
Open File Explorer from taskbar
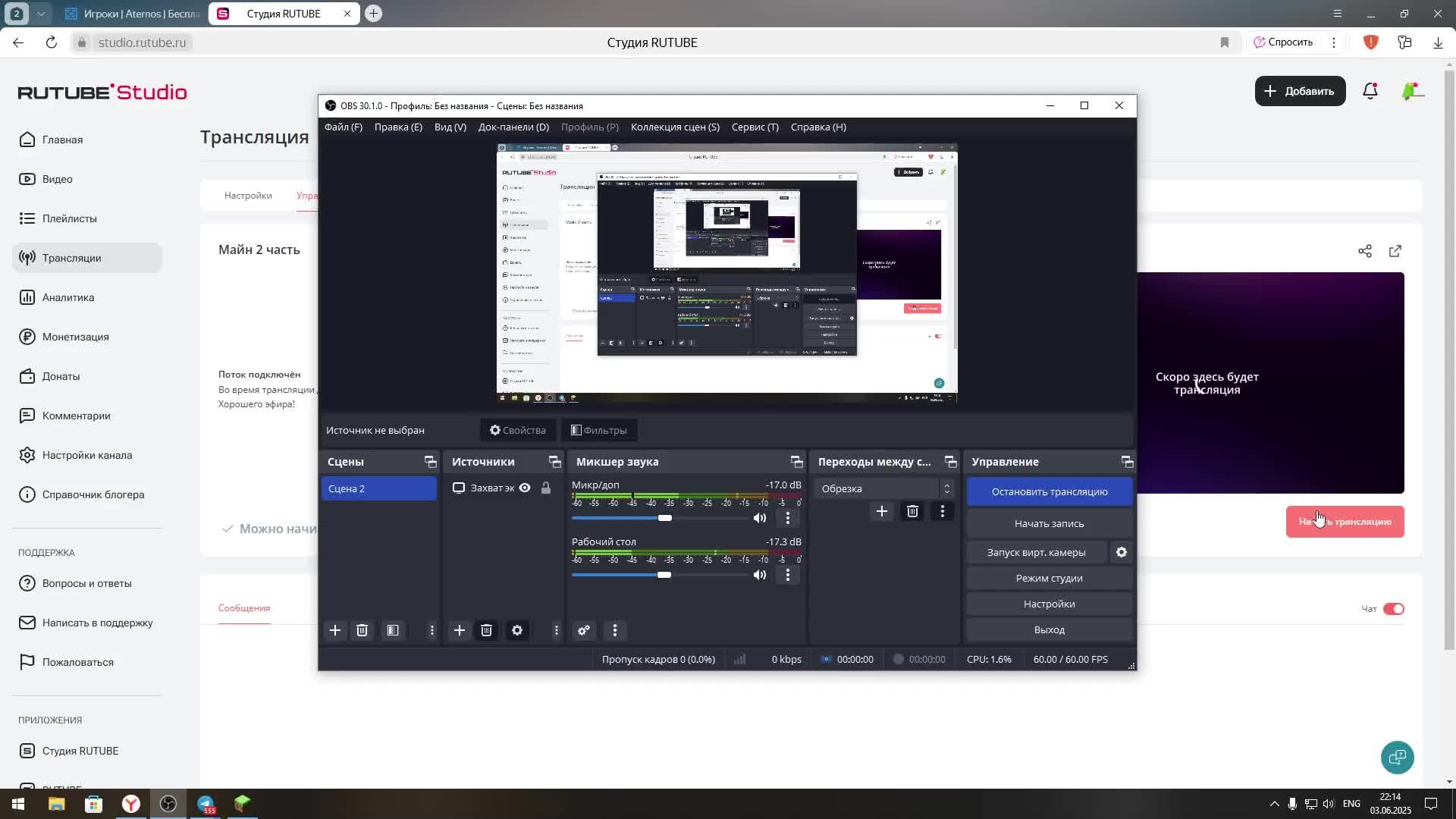pyautogui.click(x=57, y=804)
